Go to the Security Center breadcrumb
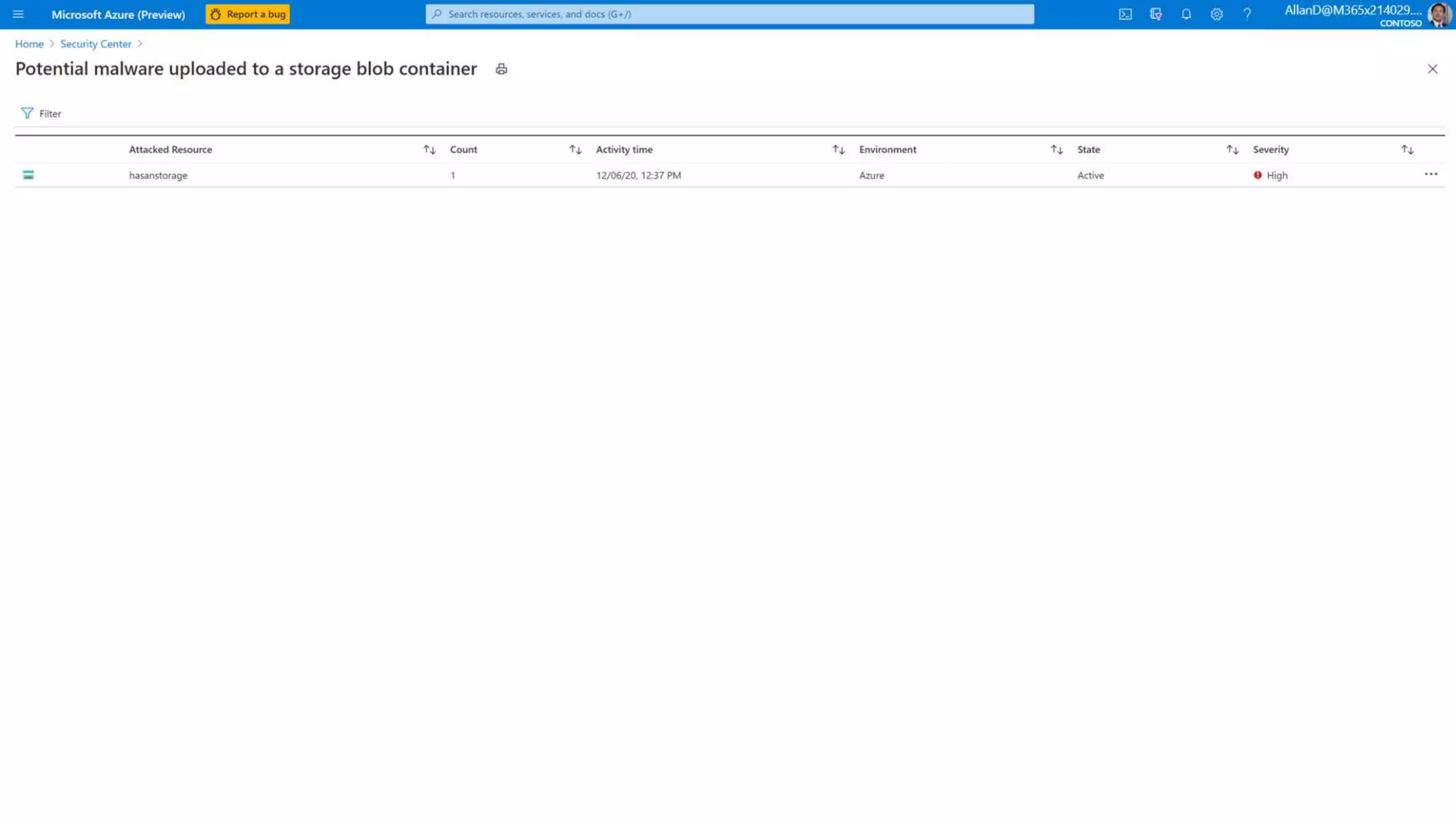 tap(95, 44)
